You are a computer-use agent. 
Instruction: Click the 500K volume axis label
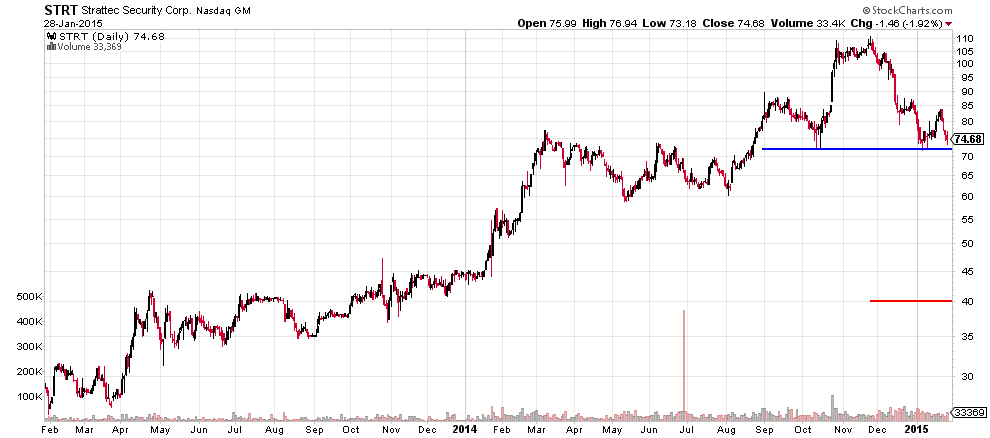30,297
